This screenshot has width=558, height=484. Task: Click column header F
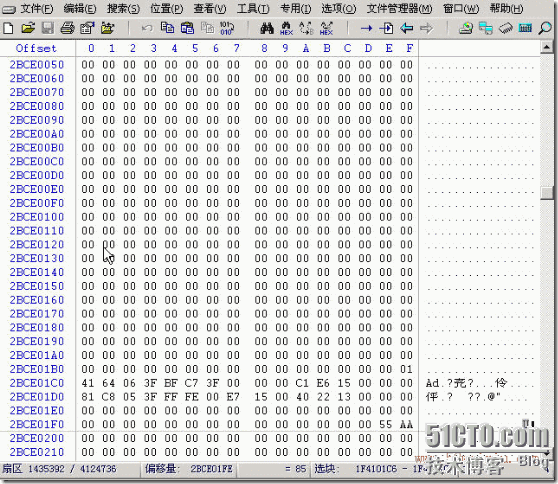coord(410,48)
